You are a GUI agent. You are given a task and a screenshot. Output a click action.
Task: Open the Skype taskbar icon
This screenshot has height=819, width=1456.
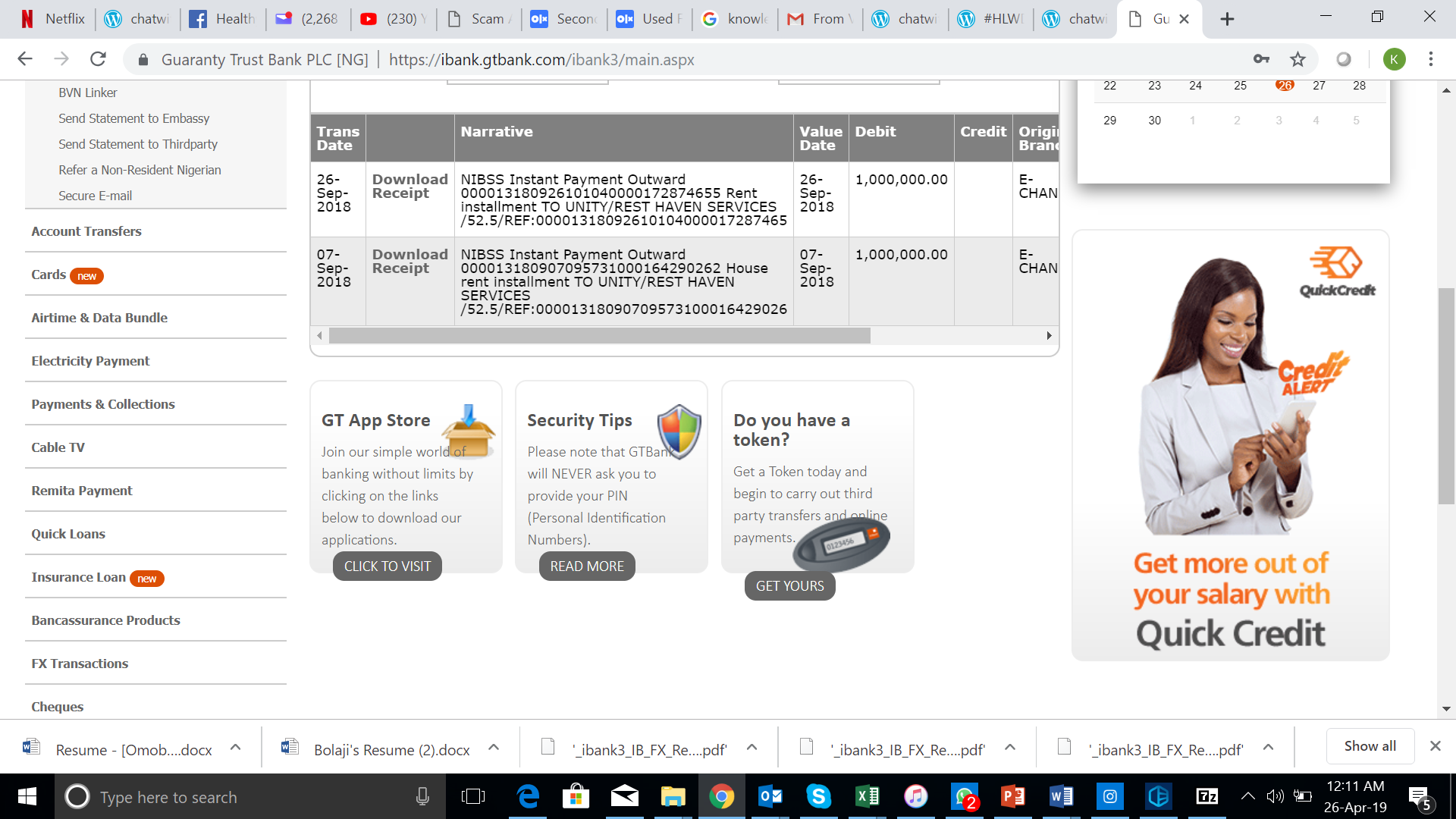818,796
